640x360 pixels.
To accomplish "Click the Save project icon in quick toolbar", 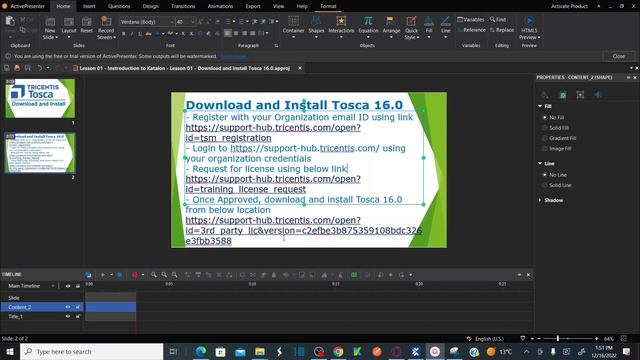I will click(x=27, y=68).
